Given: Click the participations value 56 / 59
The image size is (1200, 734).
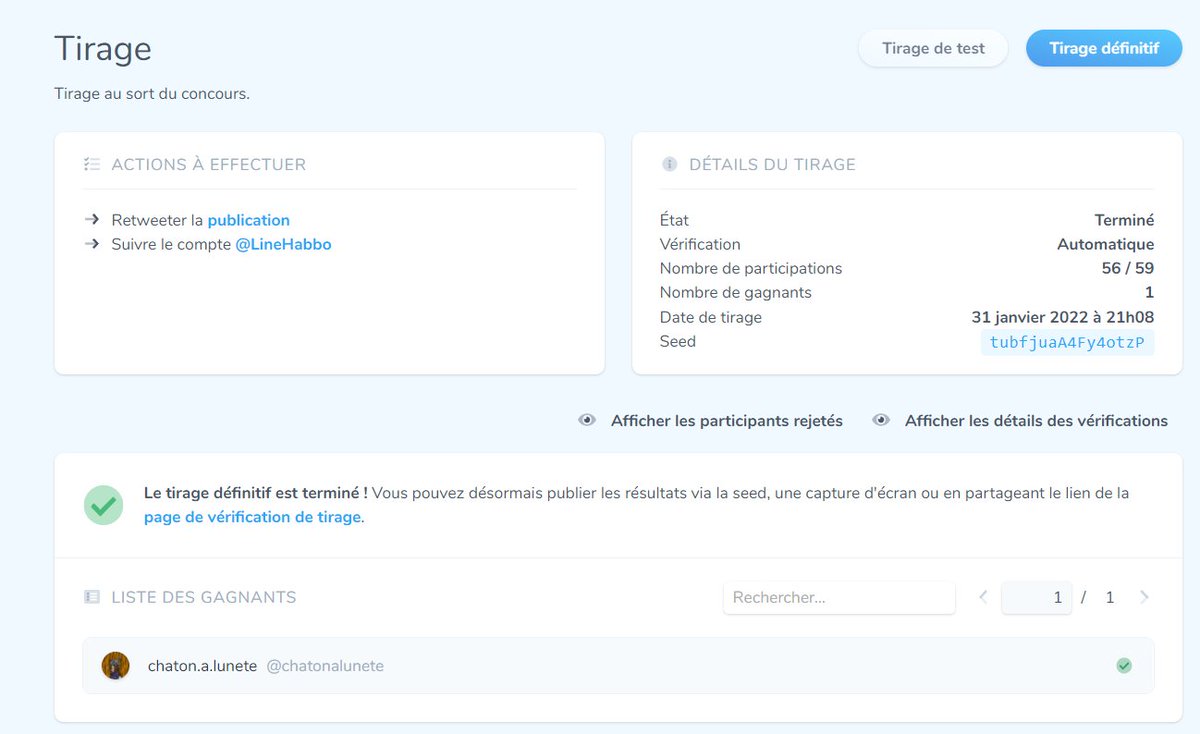Looking at the screenshot, I should (1128, 269).
